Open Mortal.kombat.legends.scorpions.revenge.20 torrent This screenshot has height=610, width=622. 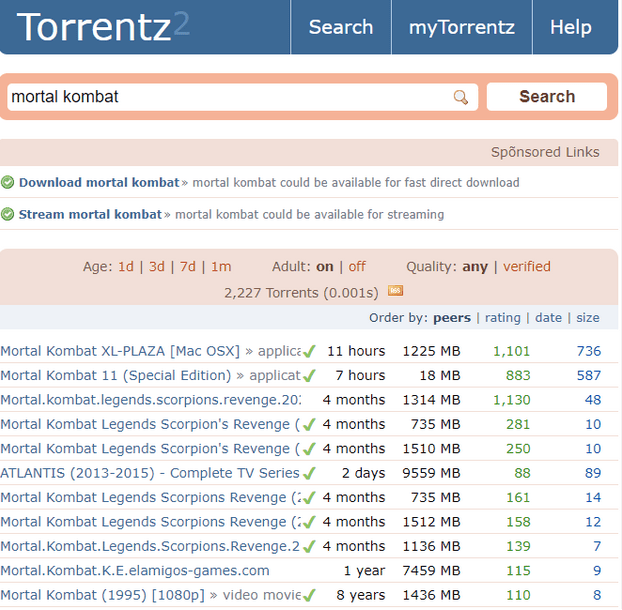151,400
